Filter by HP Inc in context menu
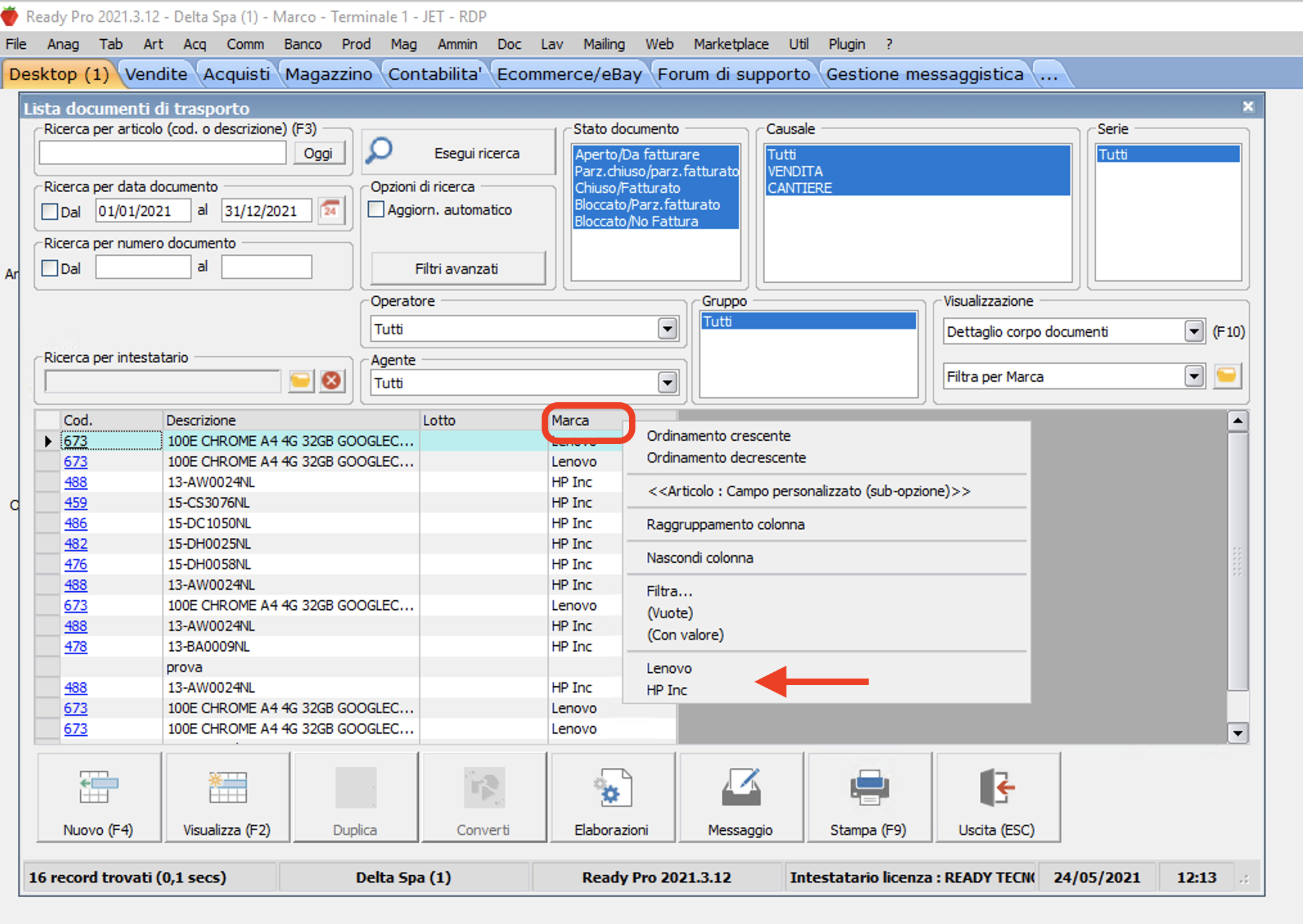Viewport: 1303px width, 924px height. 667,690
